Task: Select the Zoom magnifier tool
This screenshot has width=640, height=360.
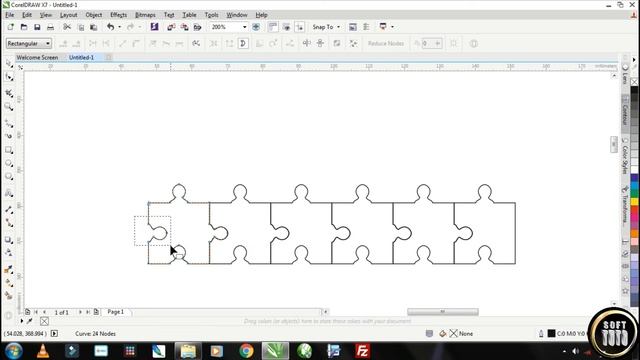Action: pos(9,107)
